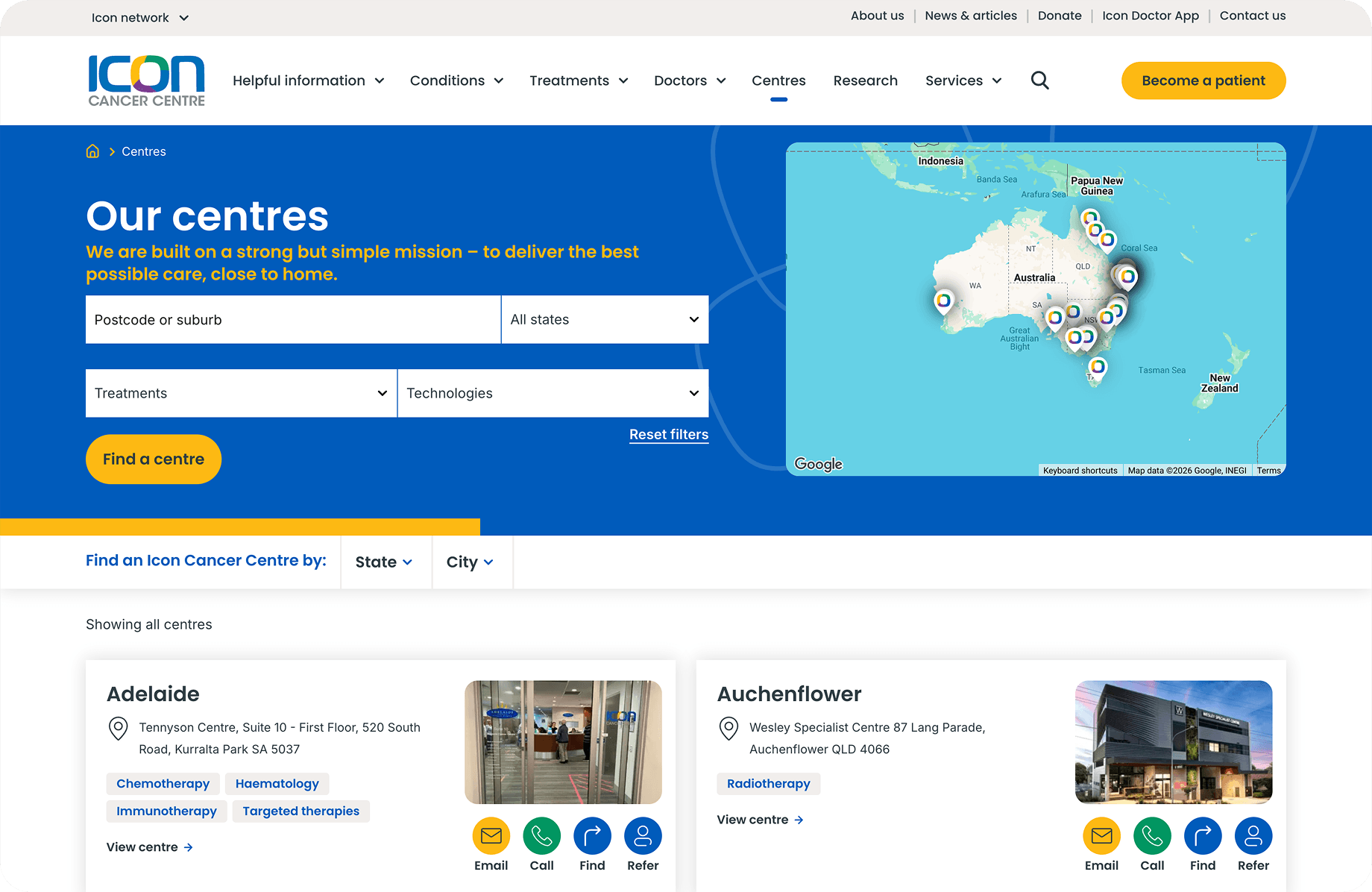The width and height of the screenshot is (1372, 892).
Task: Click the search magnifier icon
Action: pos(1039,81)
